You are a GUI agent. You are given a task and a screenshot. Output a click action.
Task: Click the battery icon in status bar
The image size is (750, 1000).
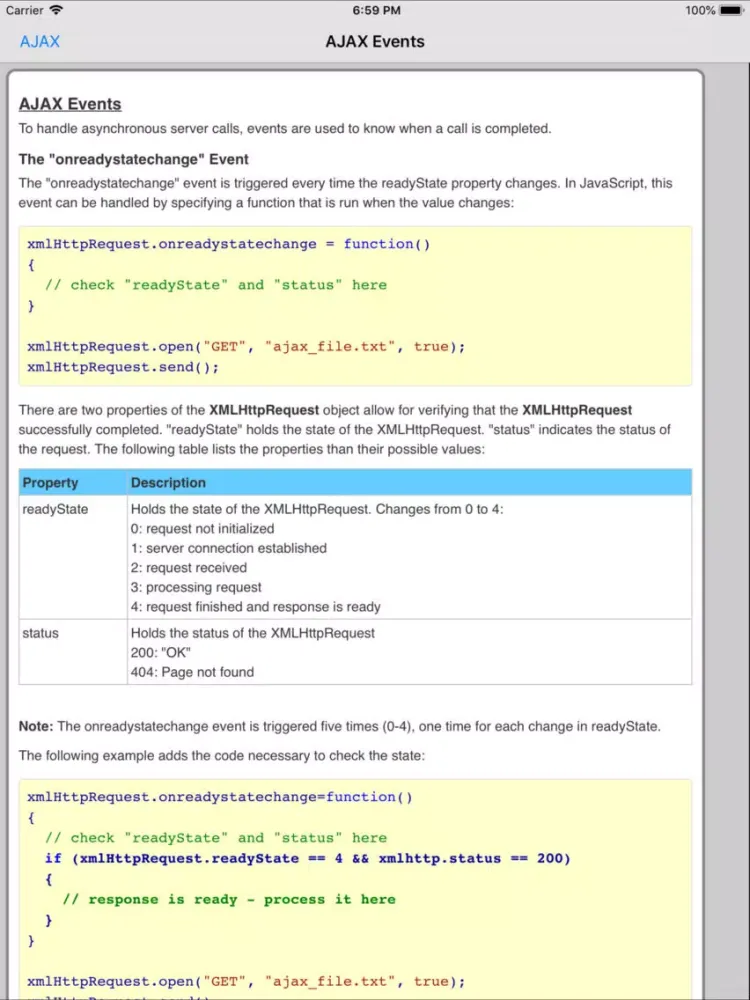(732, 10)
